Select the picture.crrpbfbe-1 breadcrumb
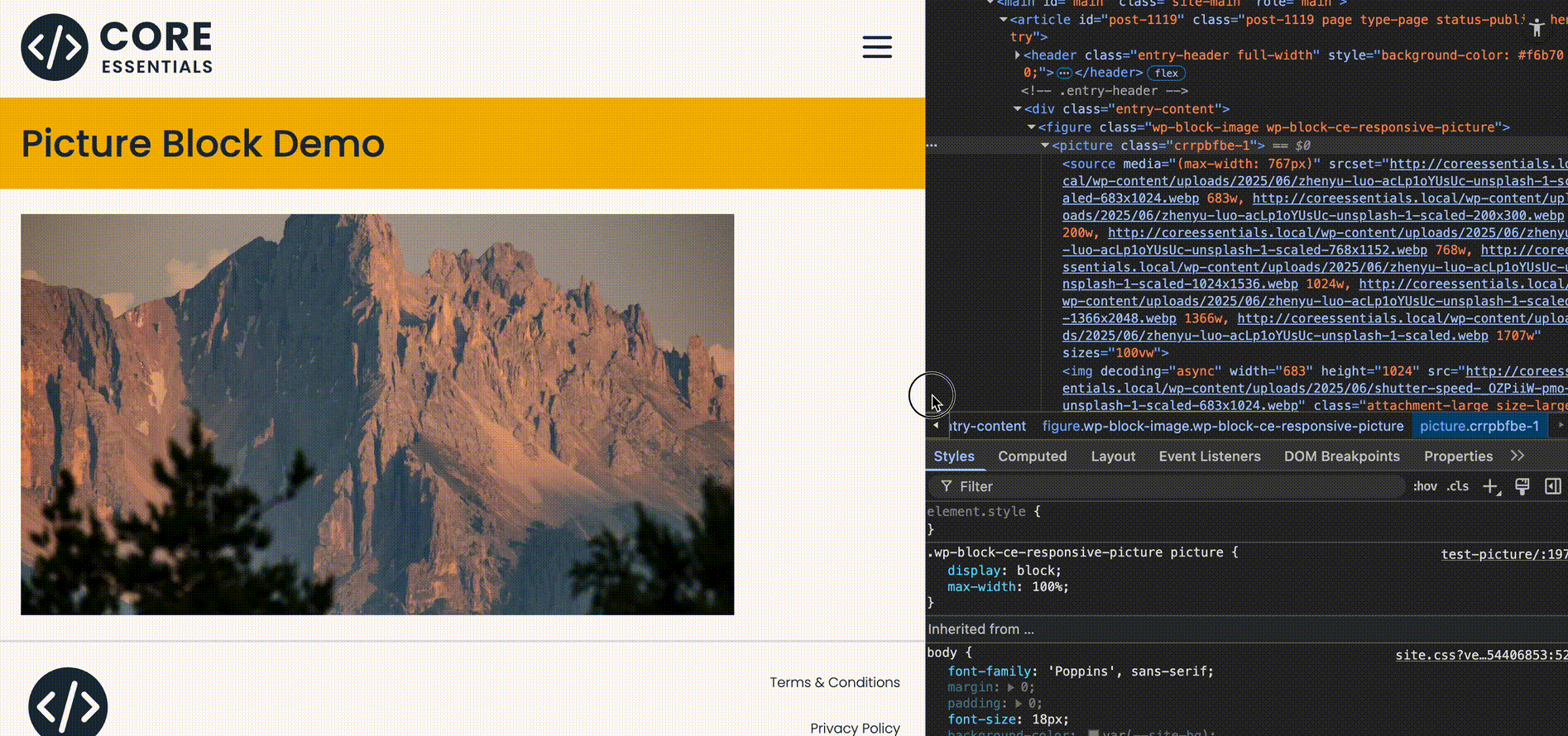1568x736 pixels. click(x=1479, y=426)
